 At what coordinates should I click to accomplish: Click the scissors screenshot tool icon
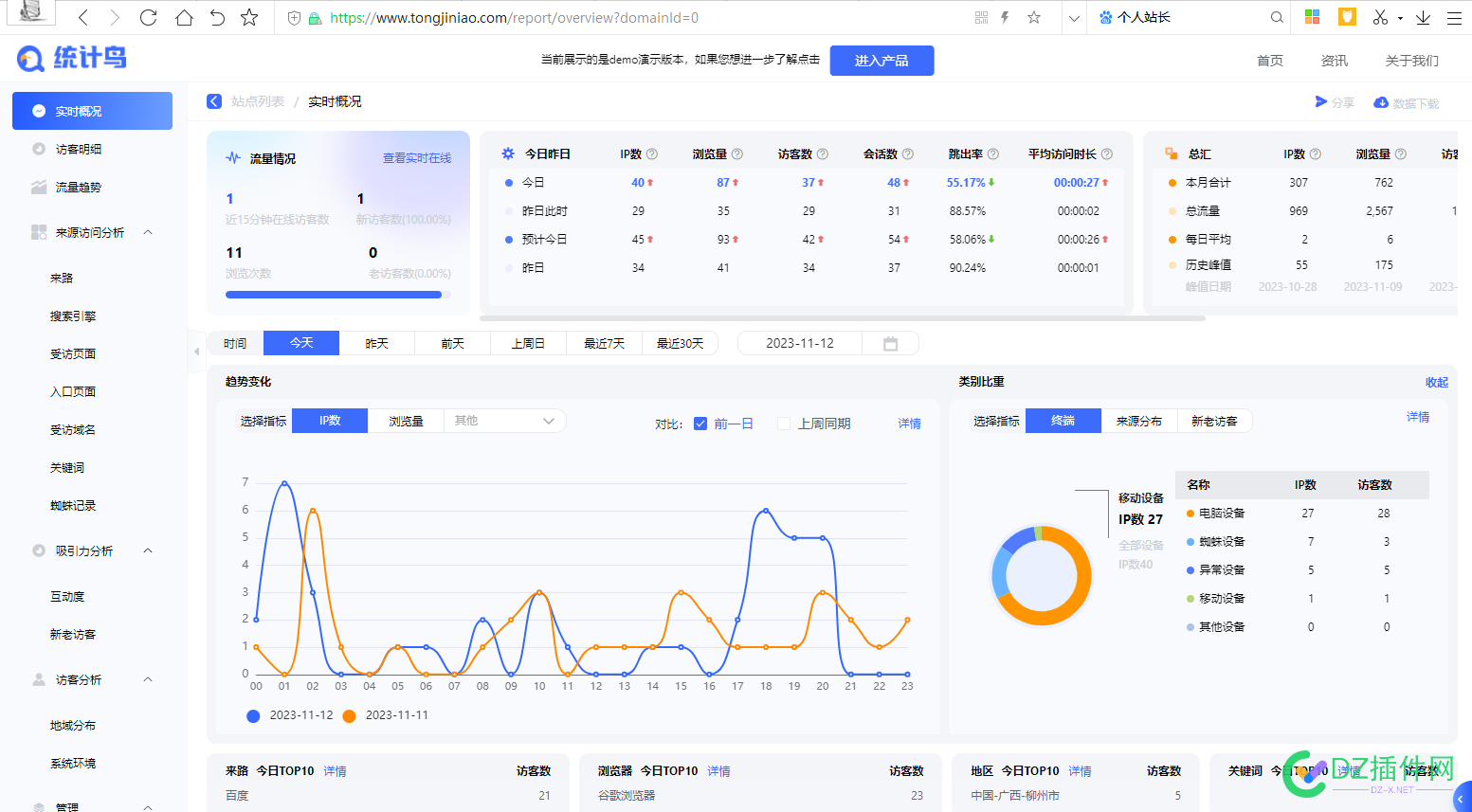(x=1380, y=17)
